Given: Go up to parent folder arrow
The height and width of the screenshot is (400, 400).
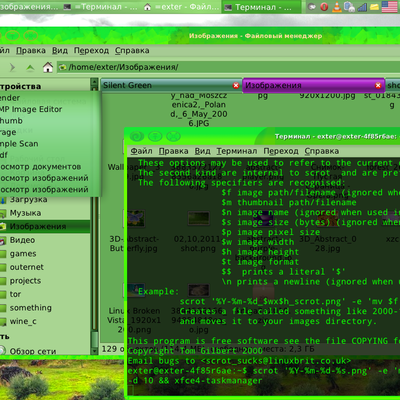Looking at the screenshot, I should click(x=30, y=68).
